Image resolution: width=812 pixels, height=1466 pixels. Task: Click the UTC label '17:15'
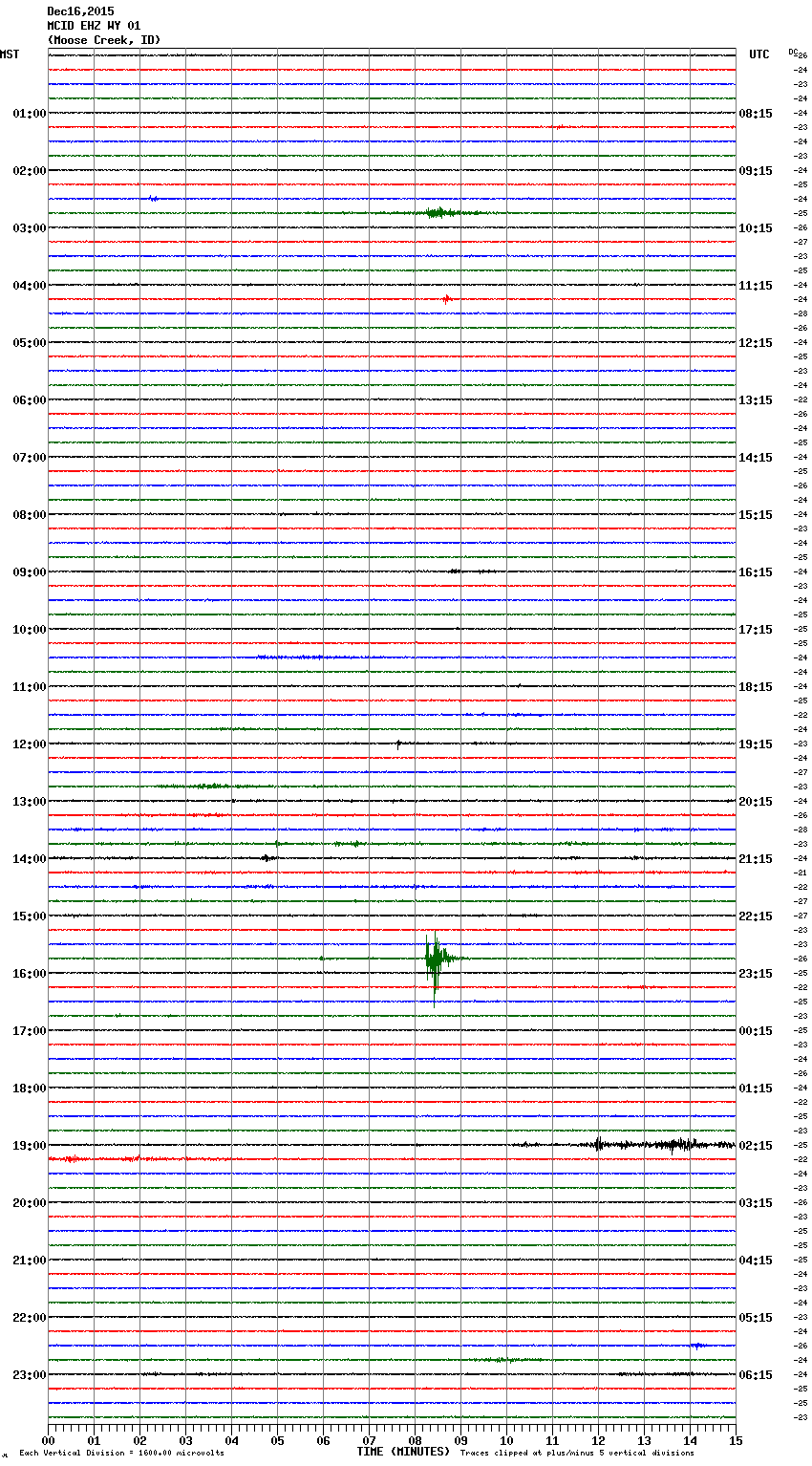[756, 630]
